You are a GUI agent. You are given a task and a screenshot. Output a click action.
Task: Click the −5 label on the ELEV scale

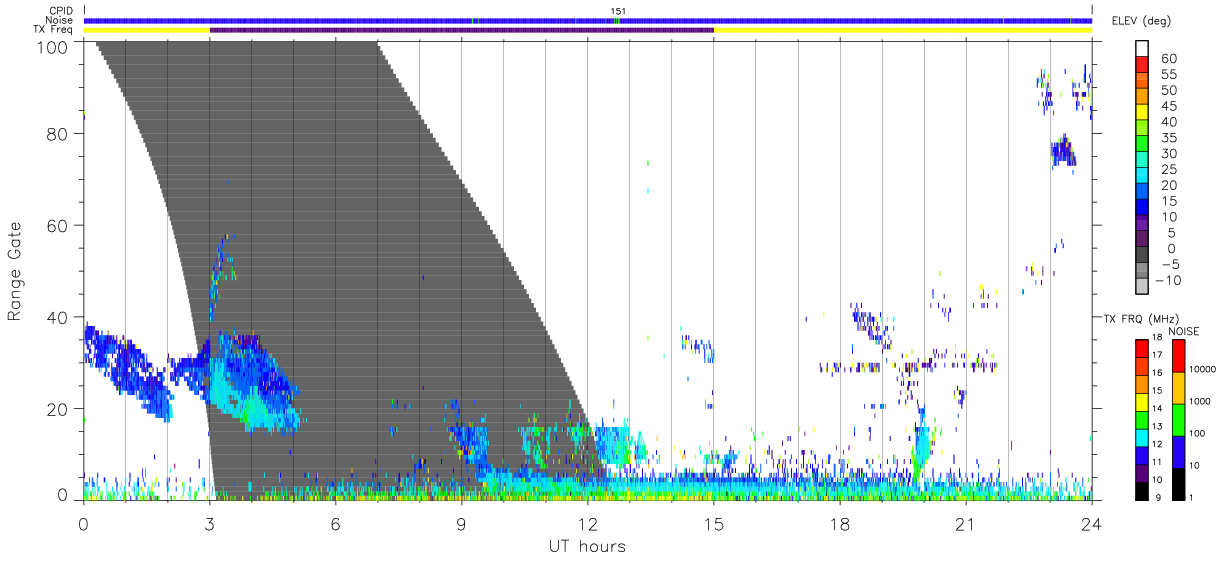point(1169,264)
